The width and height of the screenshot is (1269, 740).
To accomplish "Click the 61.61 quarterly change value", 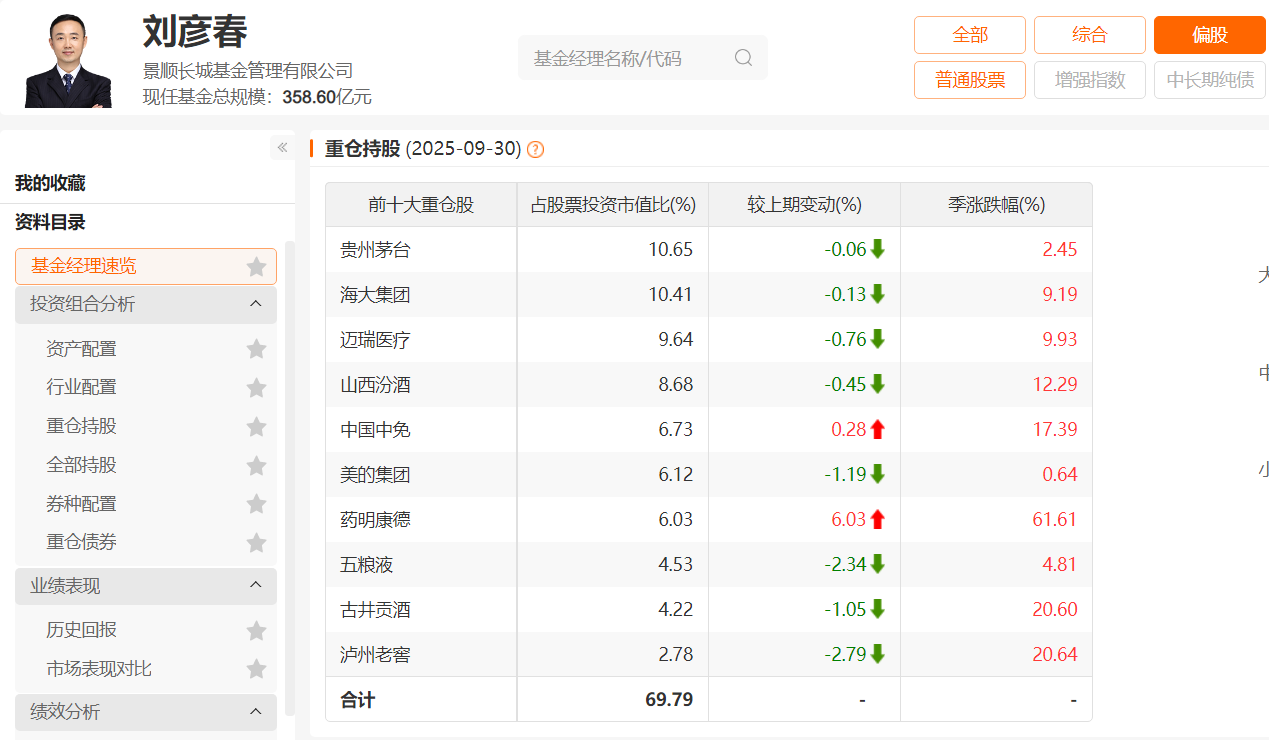I will point(1054,520).
